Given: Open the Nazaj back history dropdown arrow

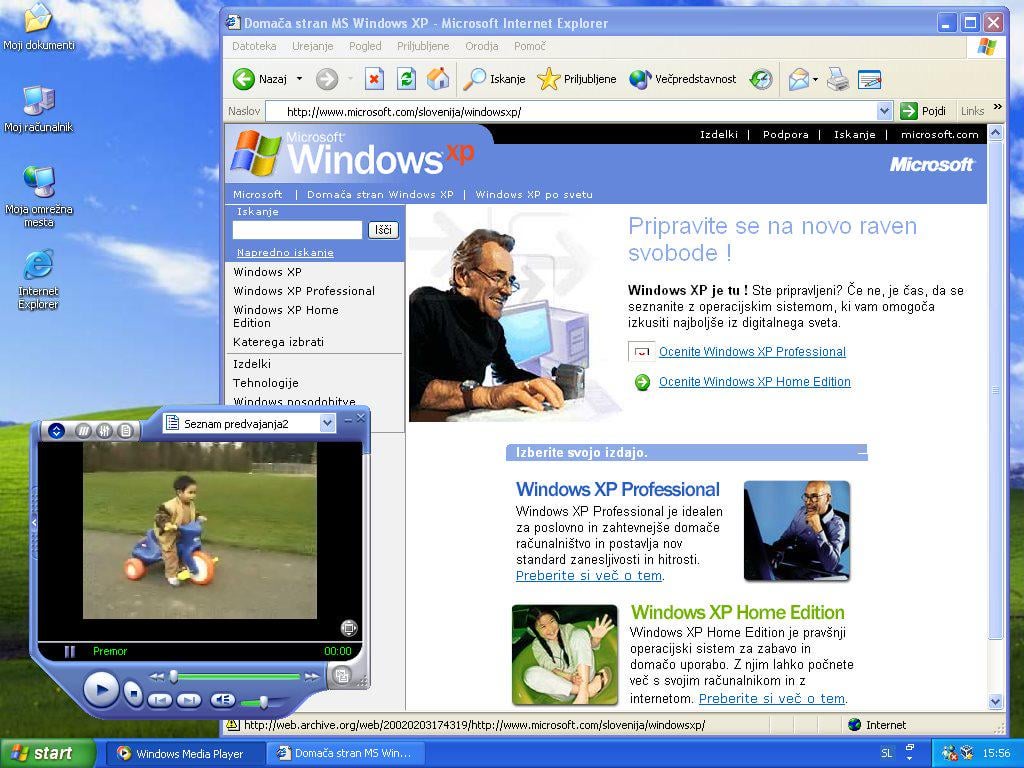Looking at the screenshot, I should (299, 79).
